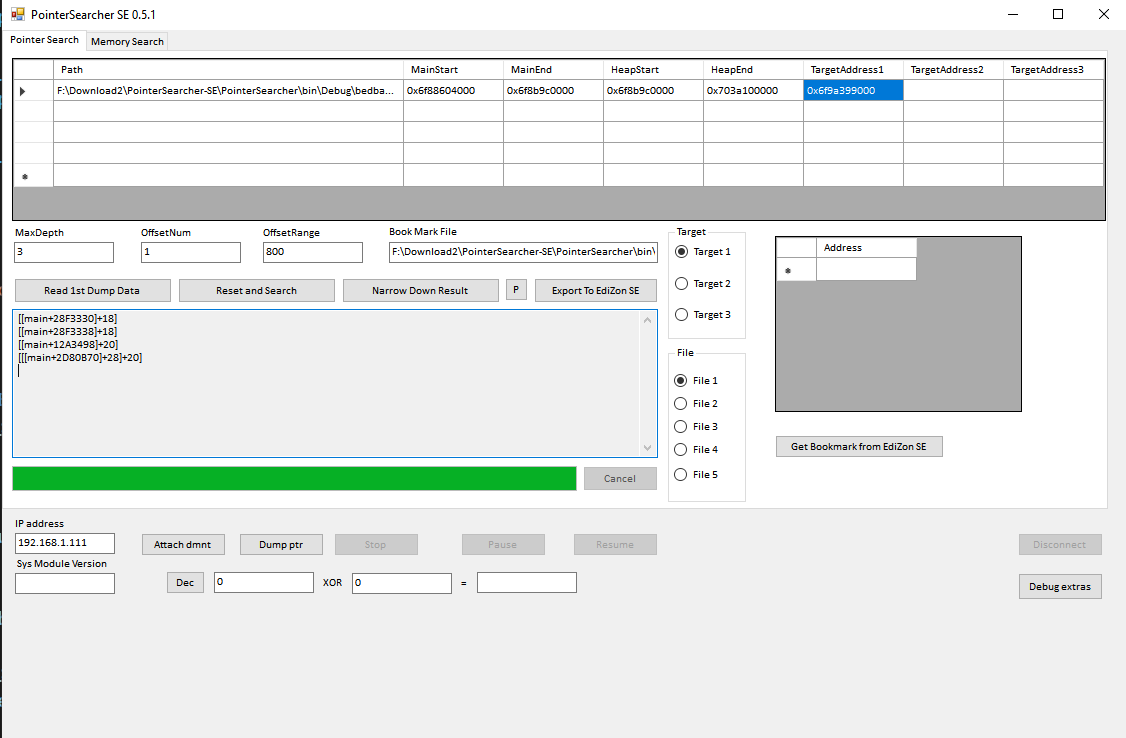Screen dimensions: 1126x738
Task: Open Debug extras
Action: [x=1060, y=587]
